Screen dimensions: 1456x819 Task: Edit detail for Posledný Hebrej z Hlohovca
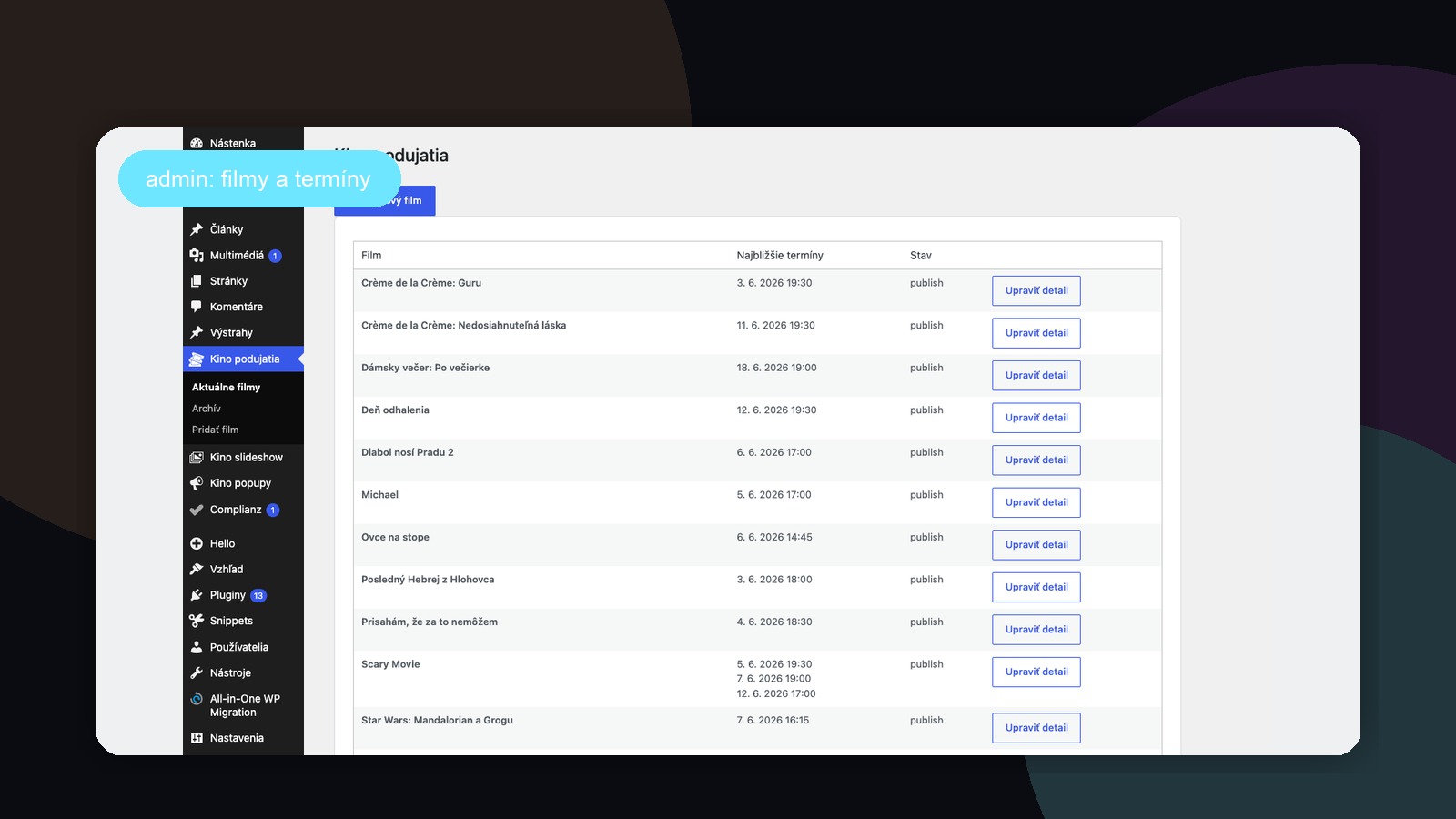1036,587
